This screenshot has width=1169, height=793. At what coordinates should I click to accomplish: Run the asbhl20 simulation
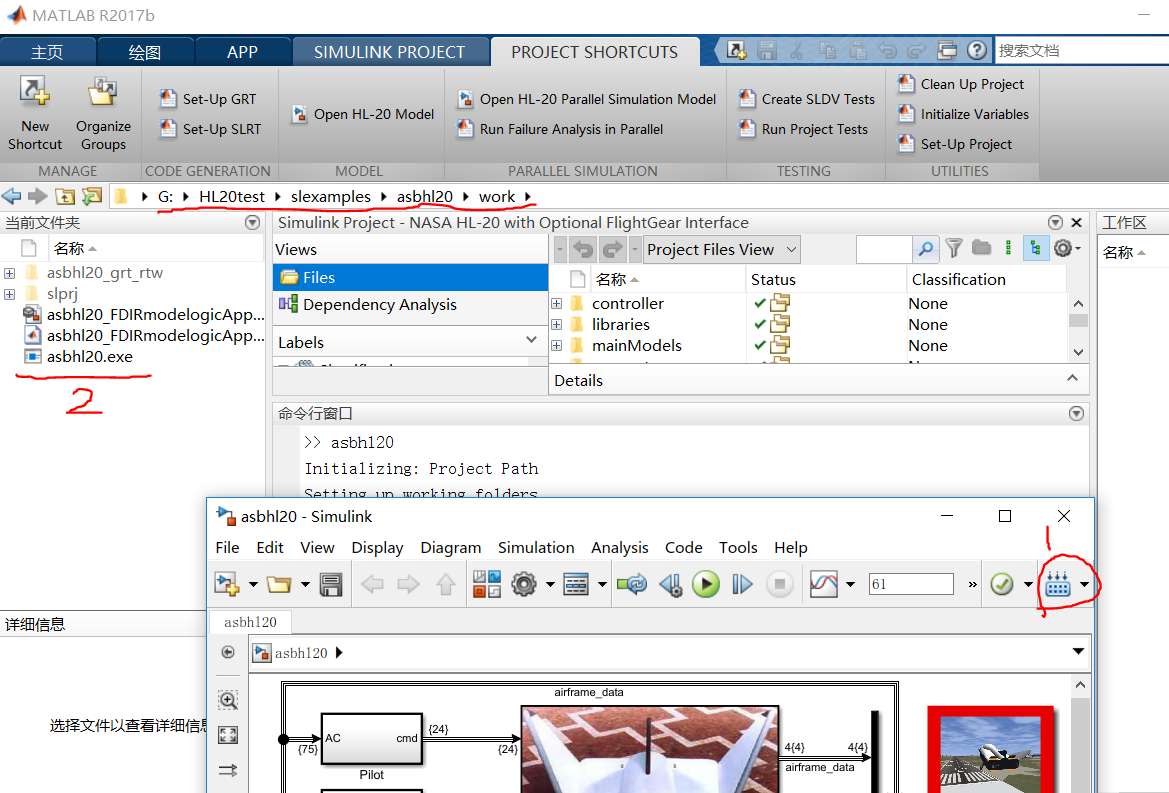pos(706,583)
